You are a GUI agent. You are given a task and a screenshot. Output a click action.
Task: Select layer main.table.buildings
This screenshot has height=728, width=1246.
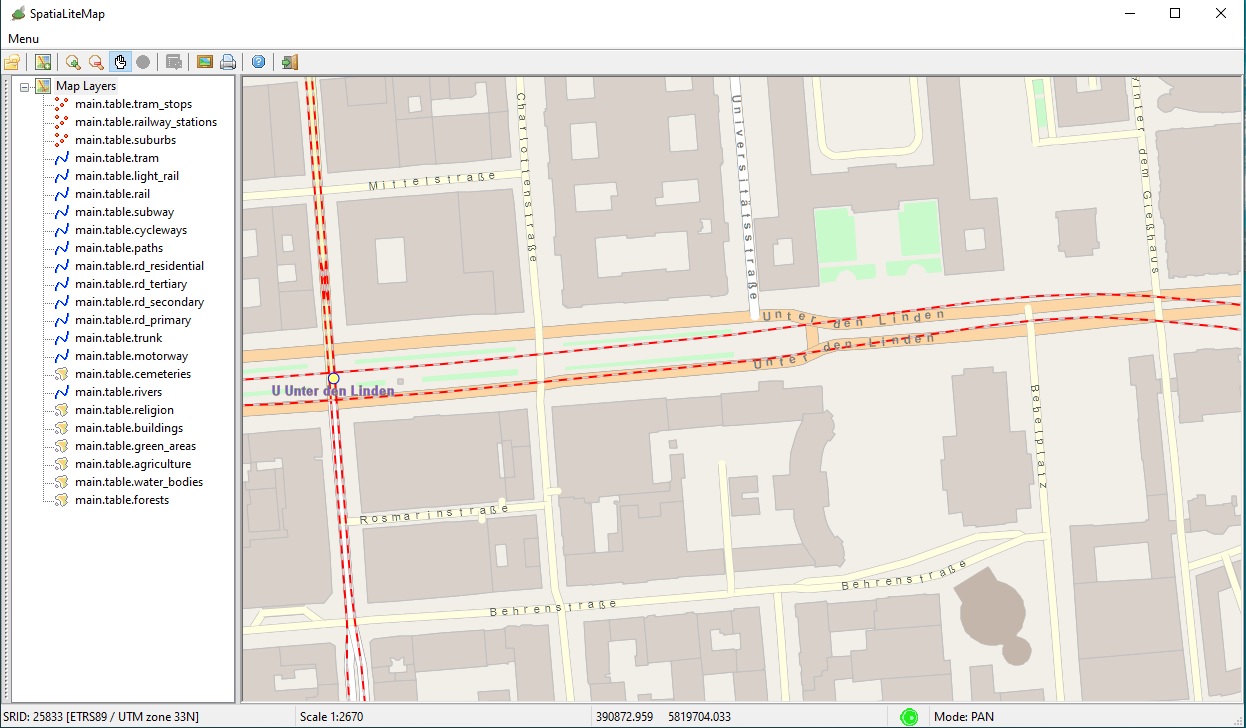(x=129, y=428)
